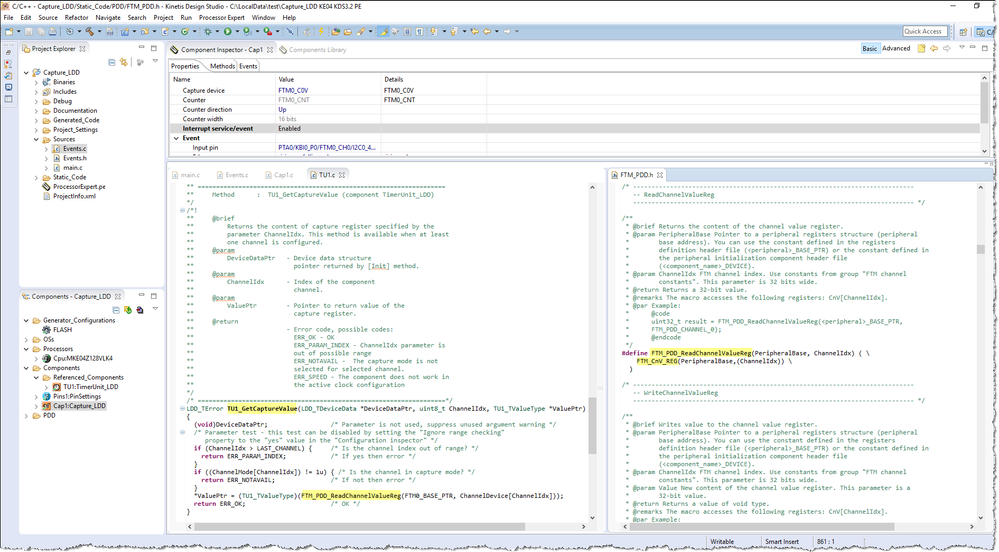
Task: Click the Smart Insert status bar entry
Action: [781, 542]
